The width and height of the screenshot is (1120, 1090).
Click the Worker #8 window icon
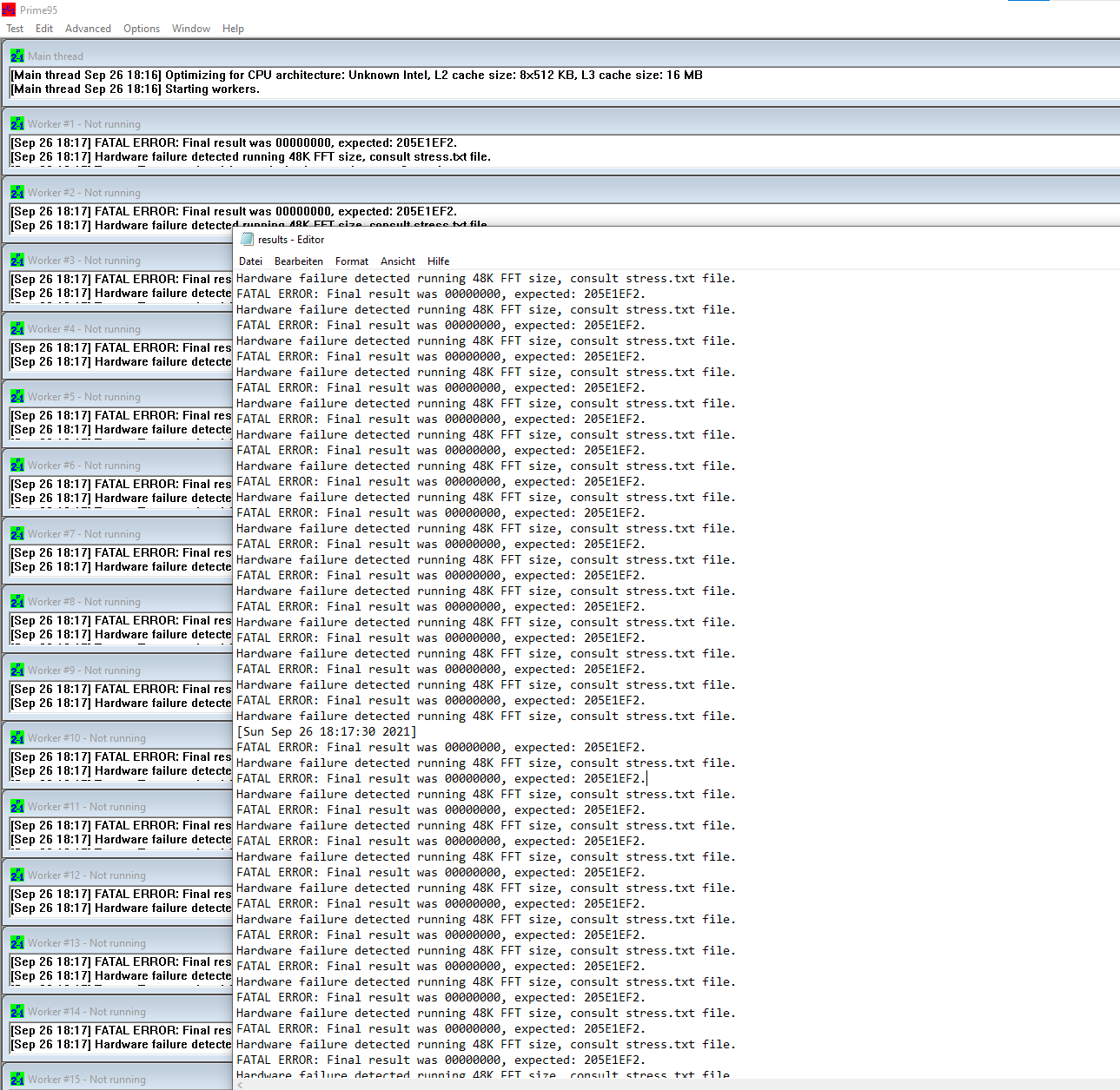pos(17,601)
